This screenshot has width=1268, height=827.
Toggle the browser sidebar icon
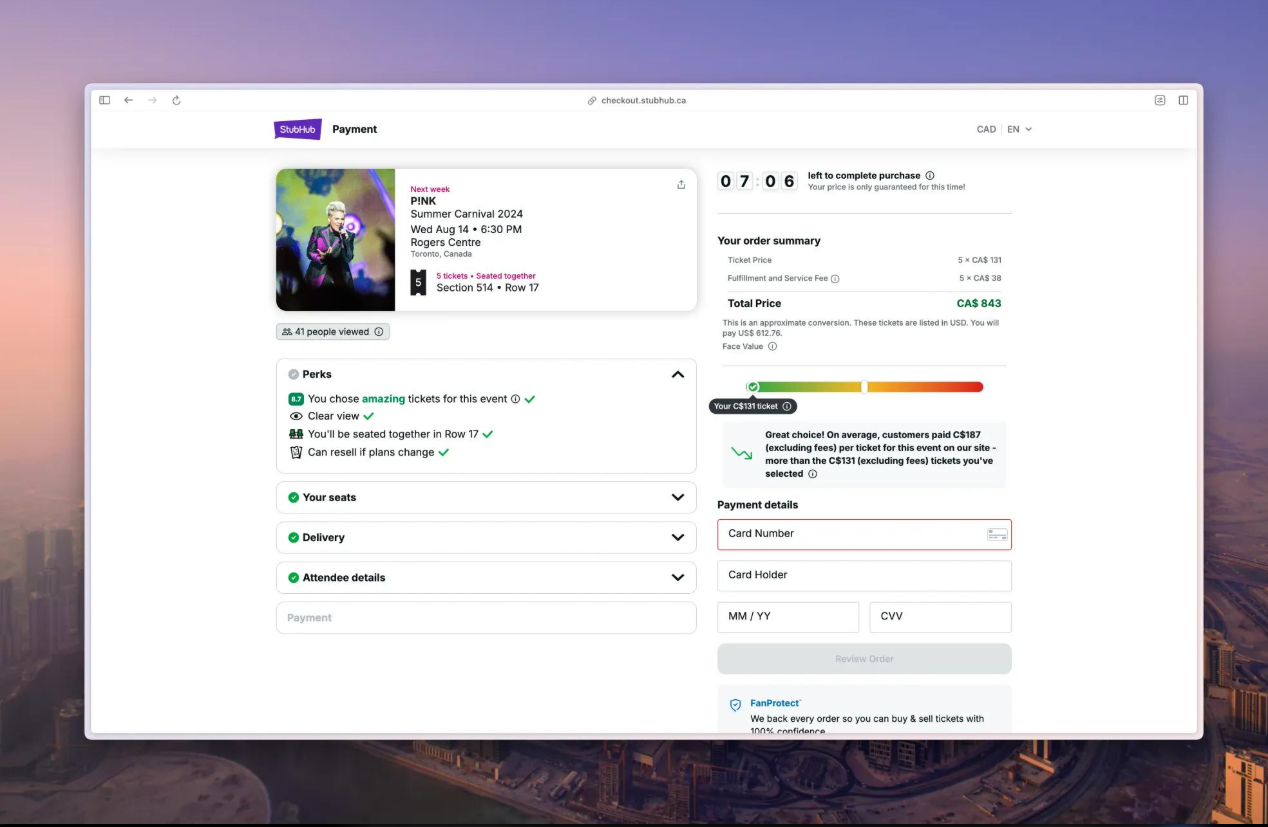(104, 100)
